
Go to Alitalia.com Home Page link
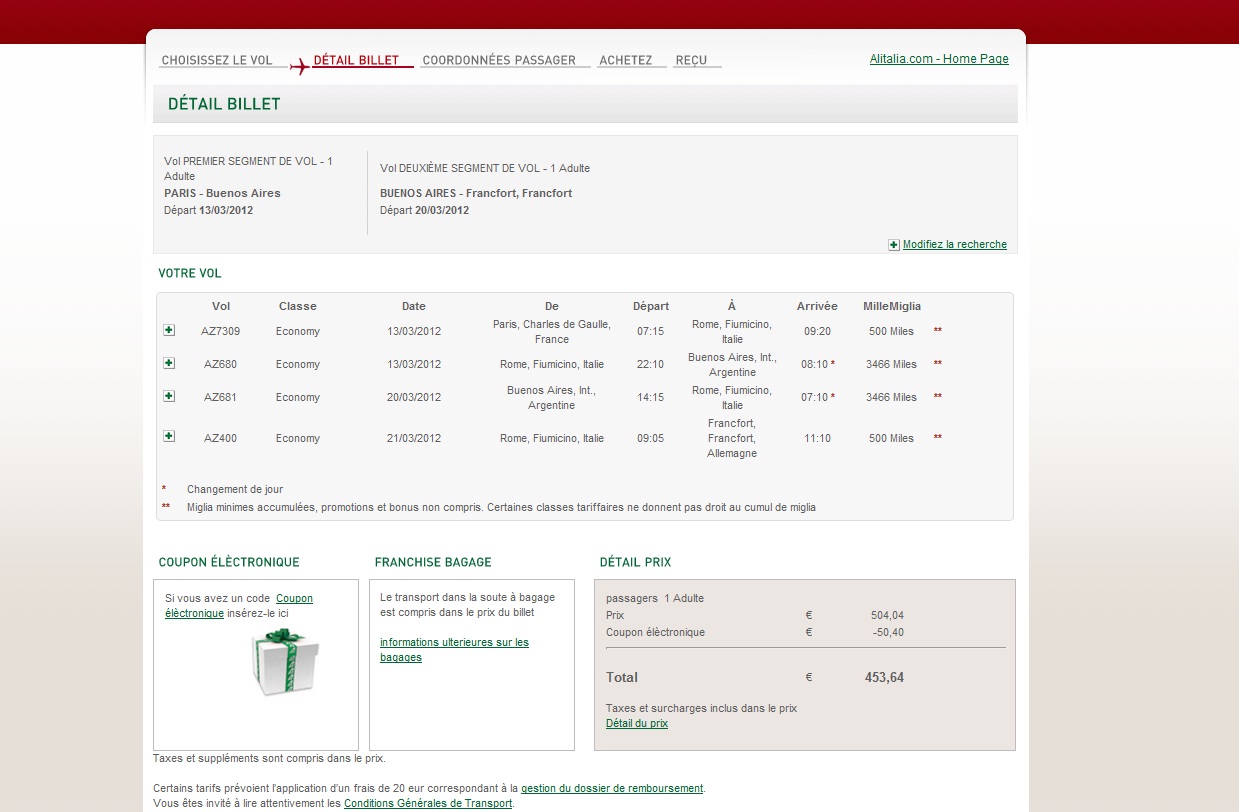pyautogui.click(x=939, y=59)
